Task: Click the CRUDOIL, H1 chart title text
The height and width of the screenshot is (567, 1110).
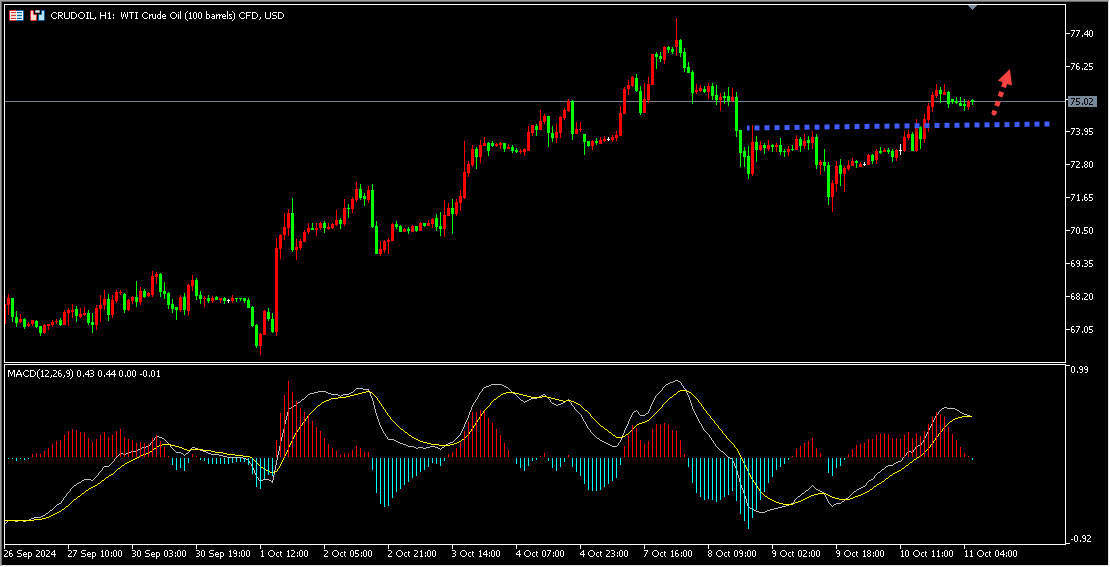Action: (167, 16)
